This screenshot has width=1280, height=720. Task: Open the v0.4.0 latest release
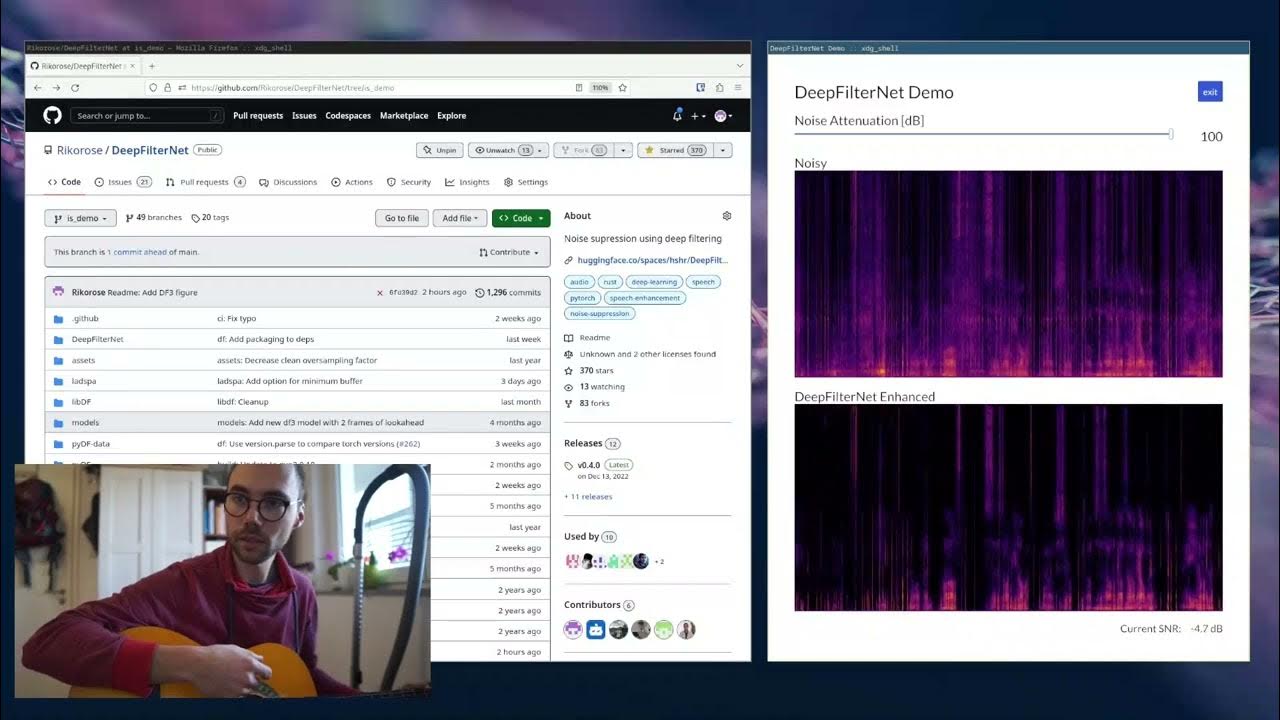click(589, 465)
